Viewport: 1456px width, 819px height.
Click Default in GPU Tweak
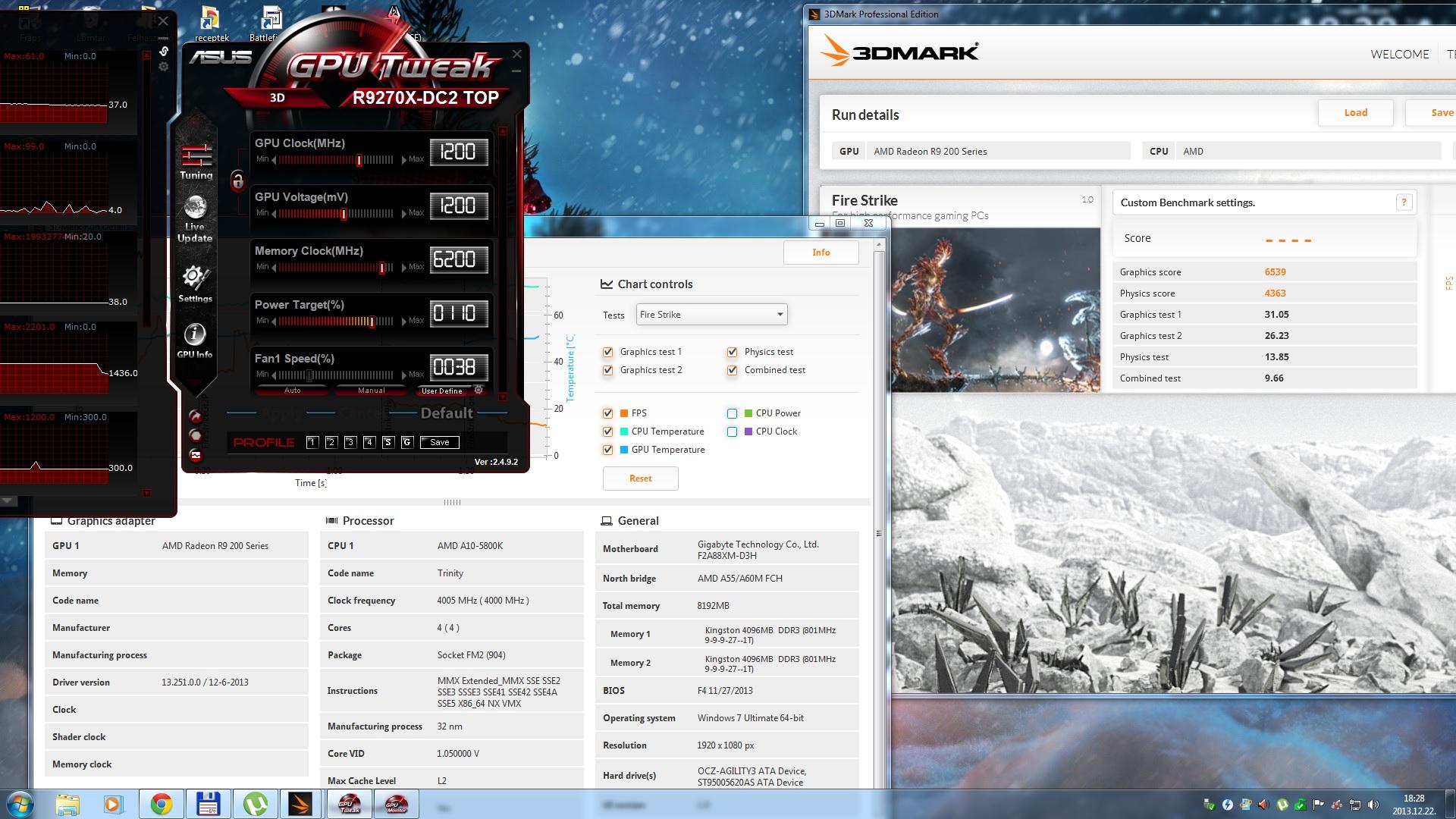click(447, 413)
